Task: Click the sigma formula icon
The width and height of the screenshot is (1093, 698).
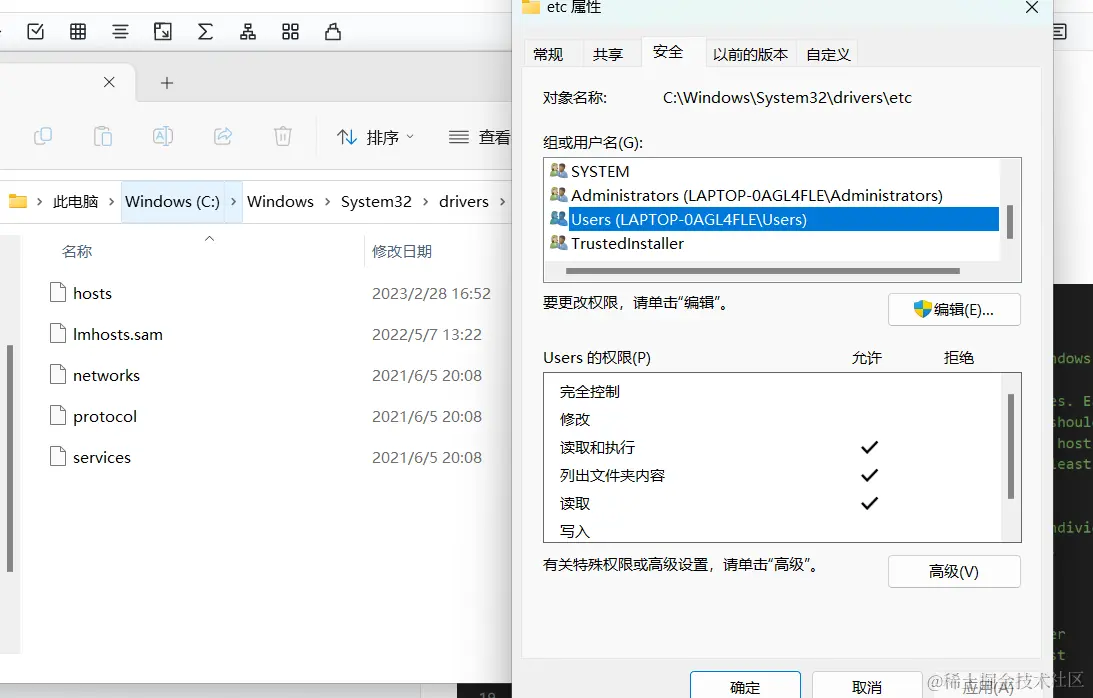Action: tap(205, 31)
